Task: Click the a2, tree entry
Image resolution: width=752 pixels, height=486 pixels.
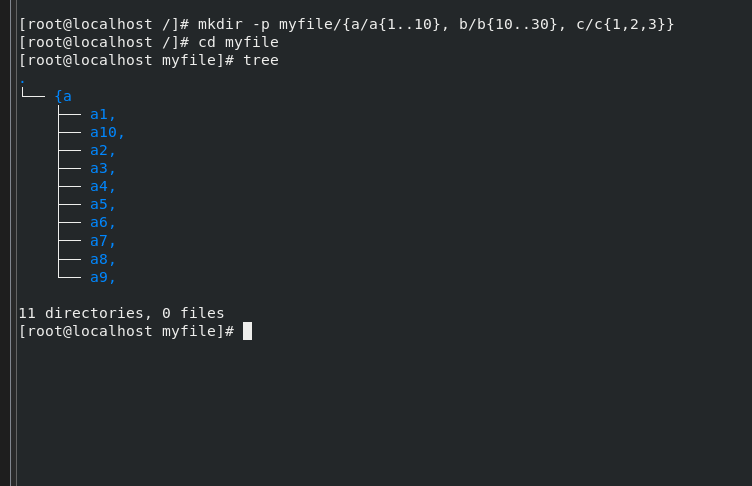Action: 103,151
